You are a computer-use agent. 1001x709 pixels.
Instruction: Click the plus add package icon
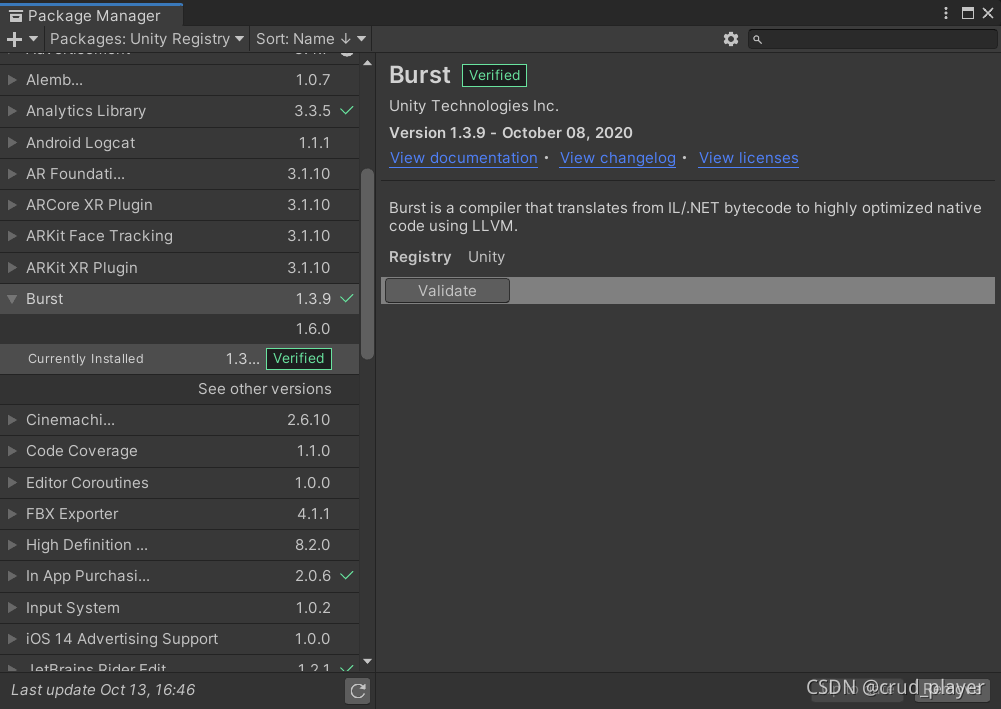[14, 39]
